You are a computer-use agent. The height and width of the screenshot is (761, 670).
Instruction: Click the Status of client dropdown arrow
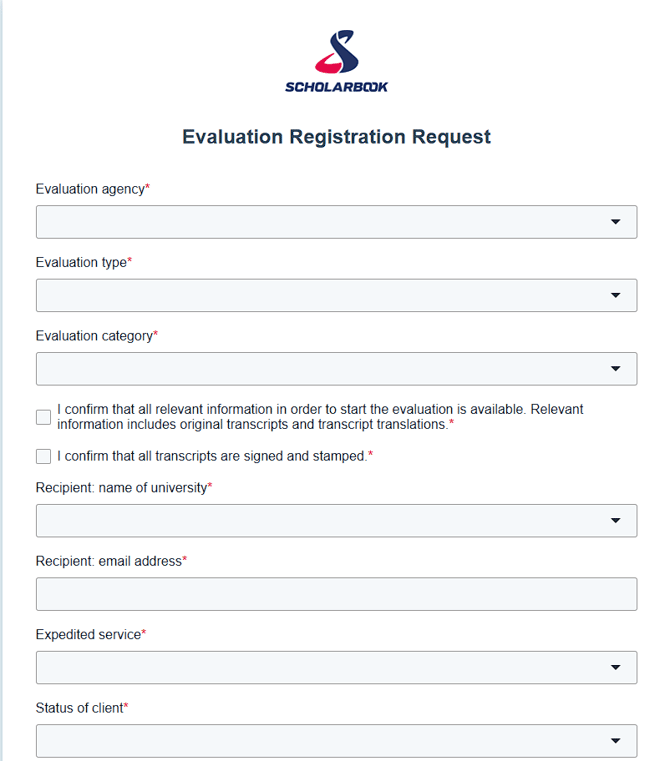click(616, 741)
